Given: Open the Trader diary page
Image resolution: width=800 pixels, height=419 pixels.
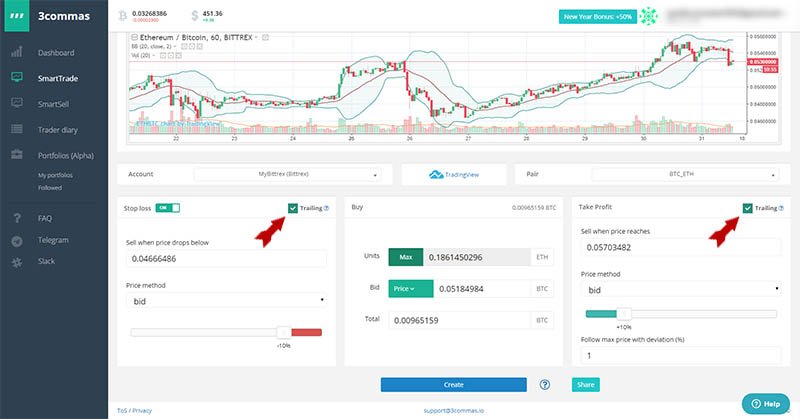Looking at the screenshot, I should click(58, 130).
